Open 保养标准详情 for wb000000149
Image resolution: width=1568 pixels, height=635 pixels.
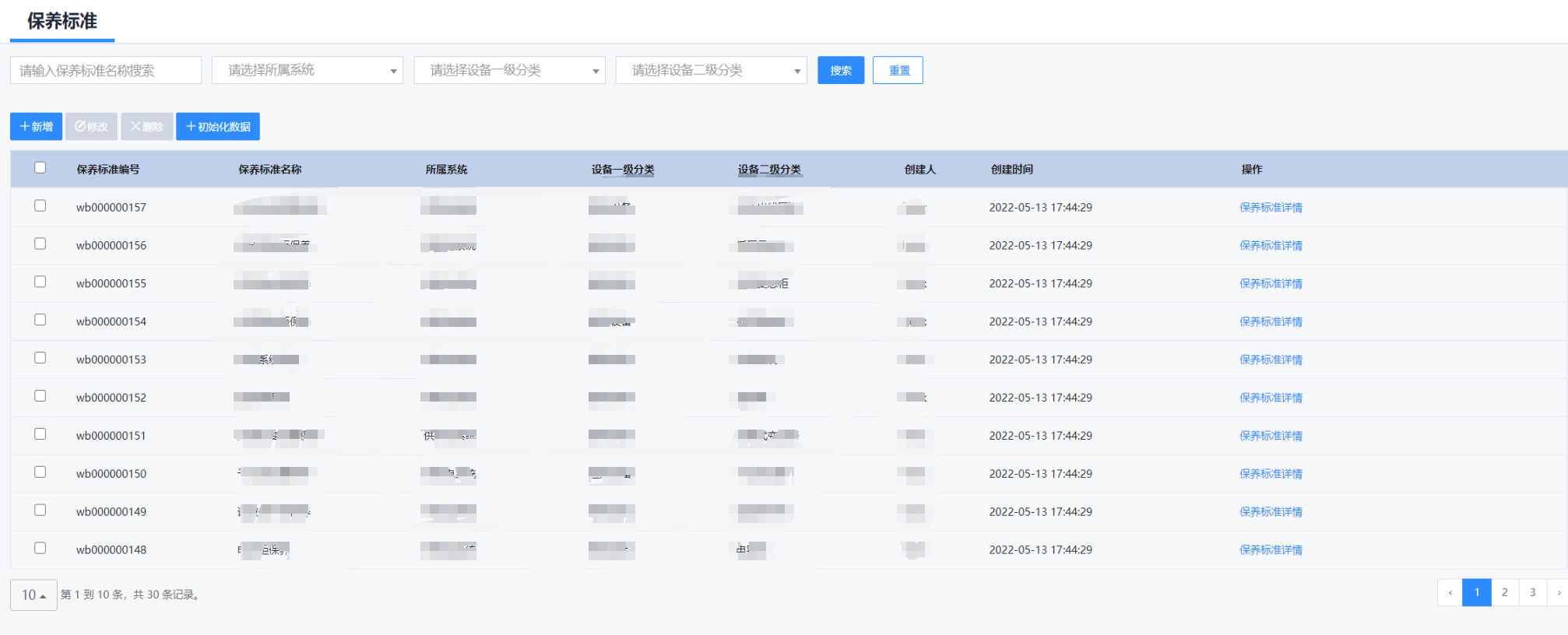[x=1271, y=512]
